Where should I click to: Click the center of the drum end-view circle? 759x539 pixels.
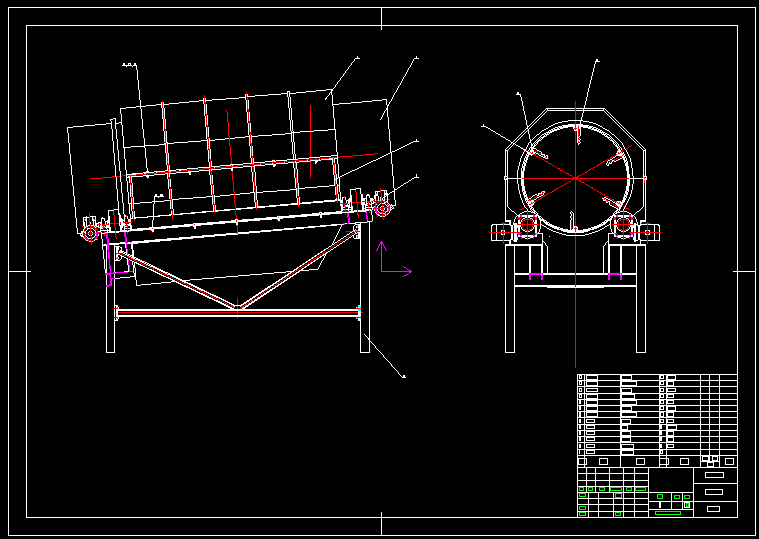[x=576, y=179]
